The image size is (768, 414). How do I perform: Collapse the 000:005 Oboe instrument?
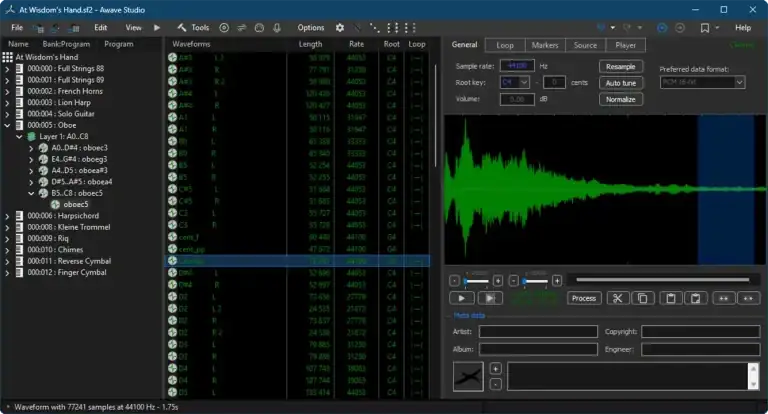[x=7, y=125]
